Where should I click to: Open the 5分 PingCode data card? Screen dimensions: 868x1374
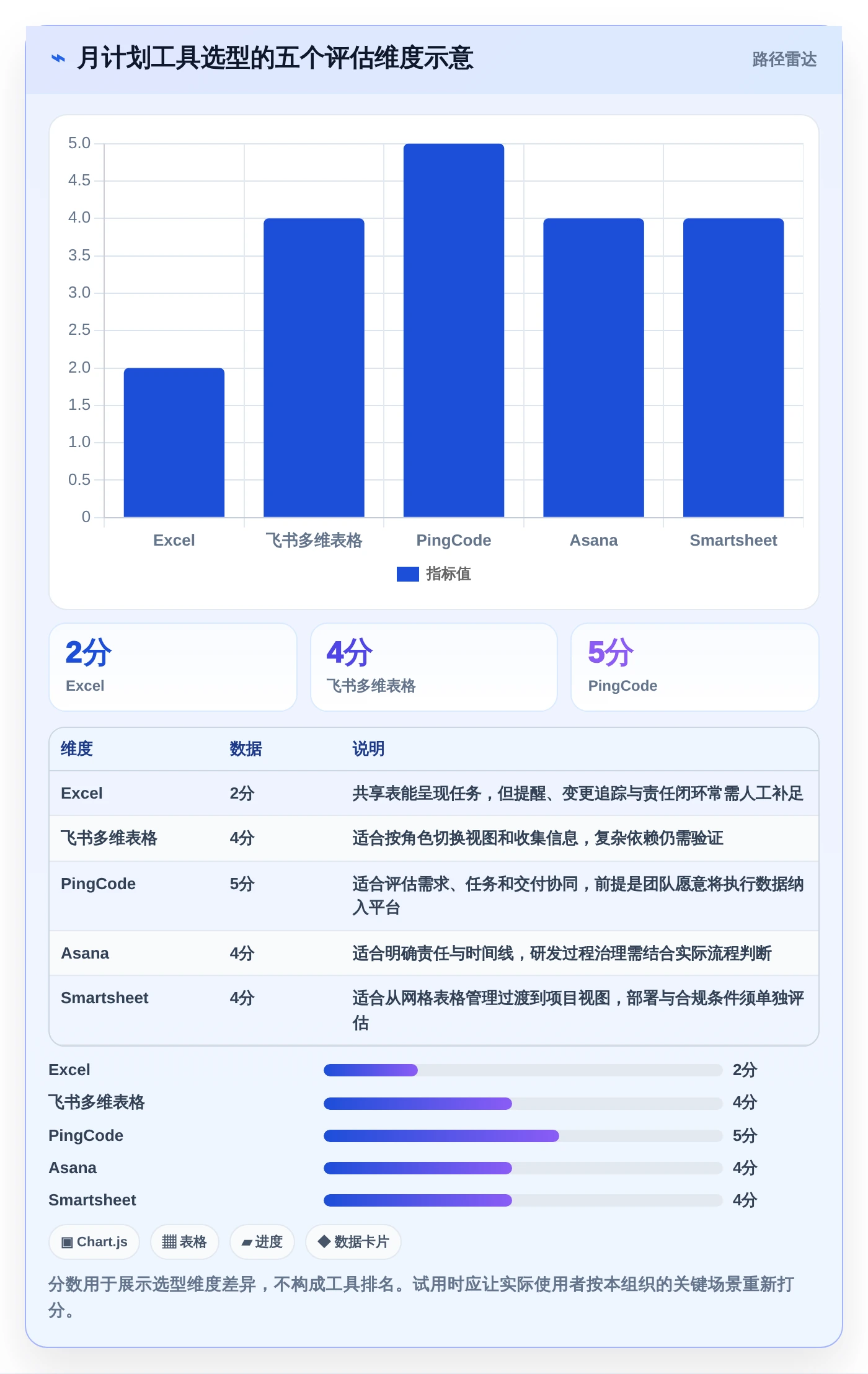[x=695, y=667]
